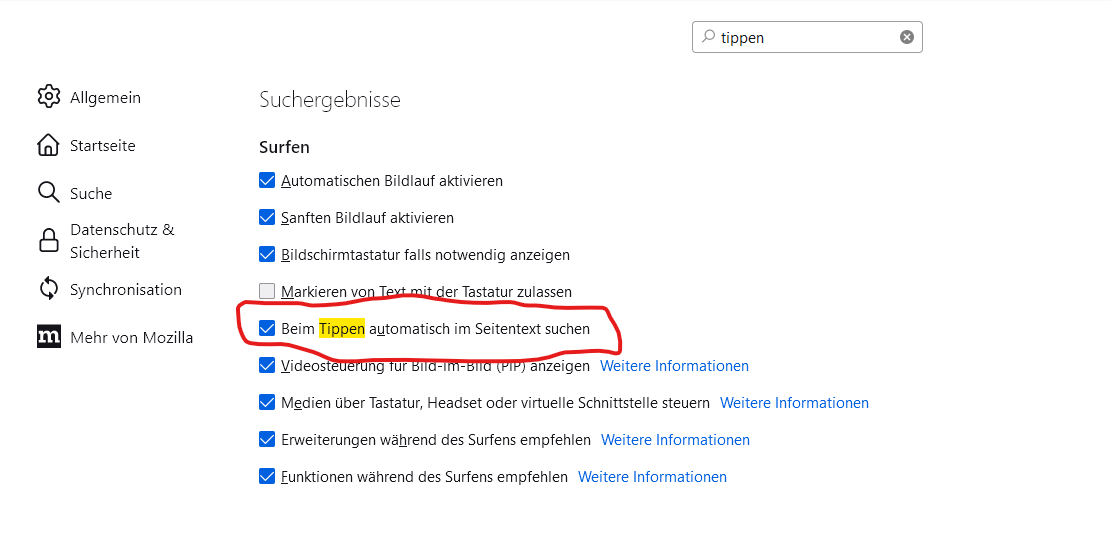The height and width of the screenshot is (544, 1111).
Task: Click the Synchronisation arrows icon
Action: coord(48,289)
